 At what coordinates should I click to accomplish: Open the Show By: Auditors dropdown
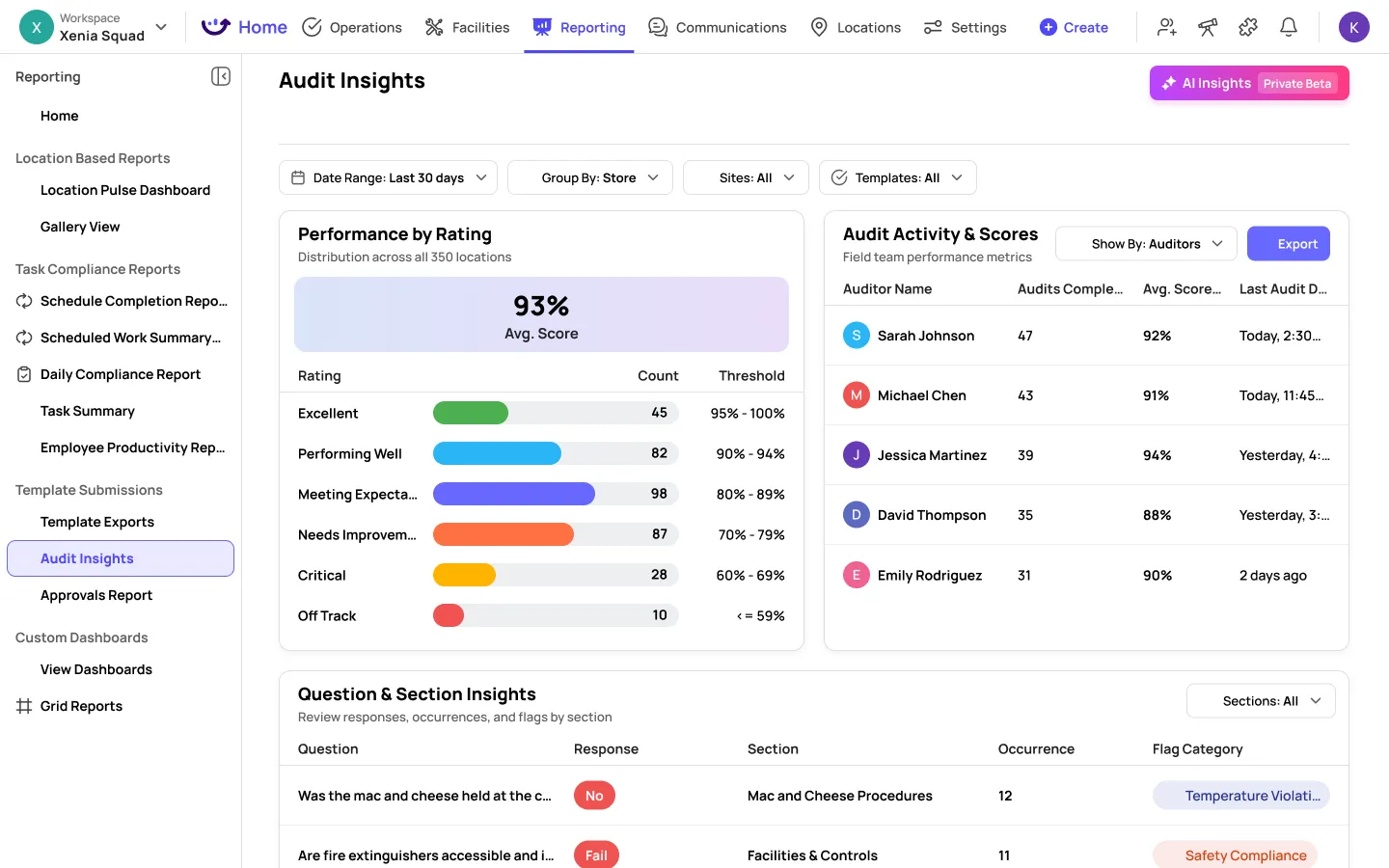1145,243
